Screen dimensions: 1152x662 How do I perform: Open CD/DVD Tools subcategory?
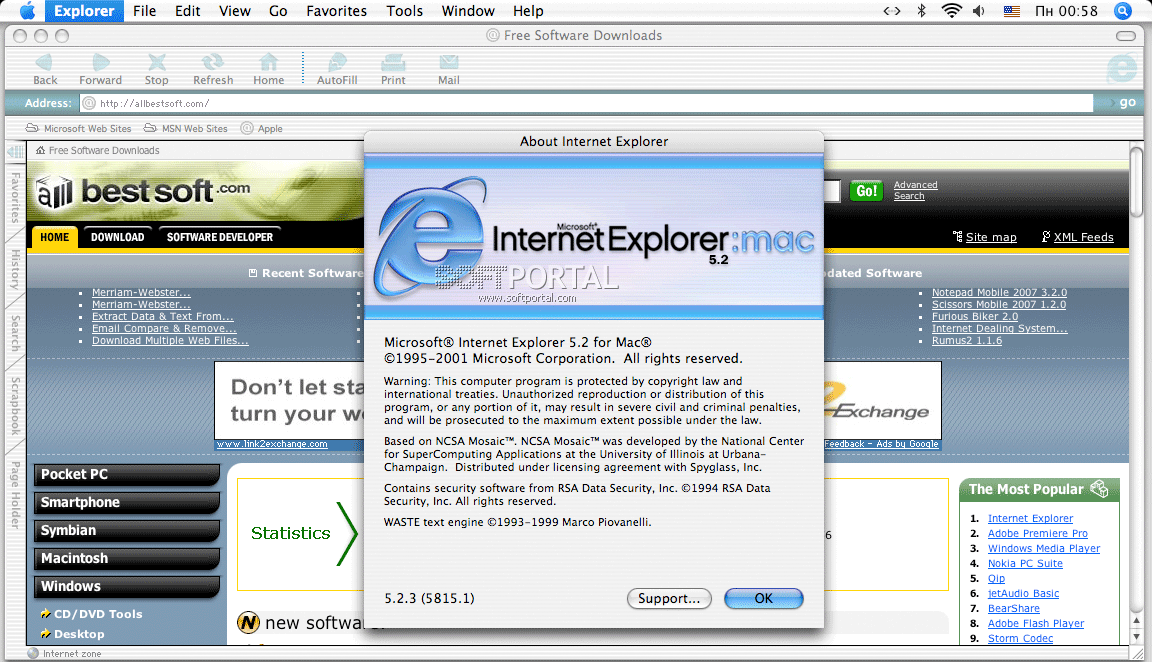pos(98,614)
